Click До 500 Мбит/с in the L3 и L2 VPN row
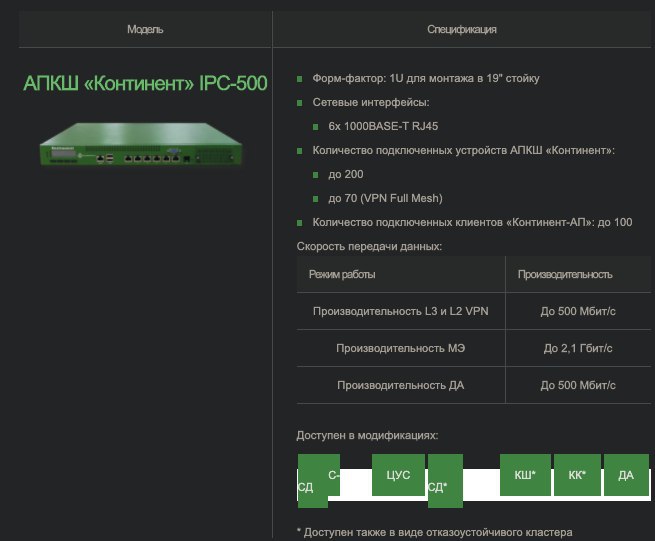The width and height of the screenshot is (655, 541). (x=578, y=311)
